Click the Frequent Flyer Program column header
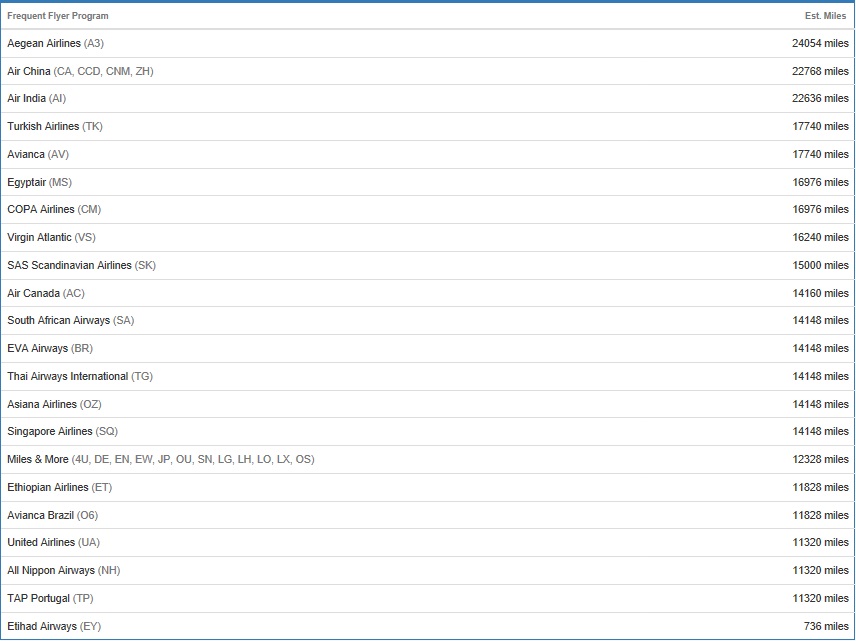The height and width of the screenshot is (641, 856). coord(58,16)
